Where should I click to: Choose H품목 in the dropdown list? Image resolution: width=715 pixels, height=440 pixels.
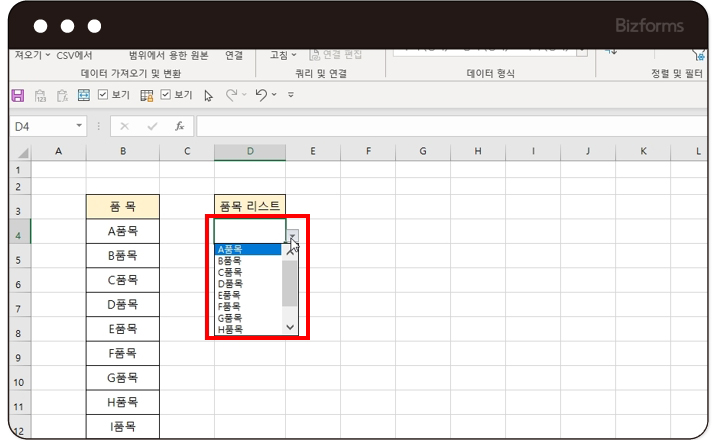(248, 329)
